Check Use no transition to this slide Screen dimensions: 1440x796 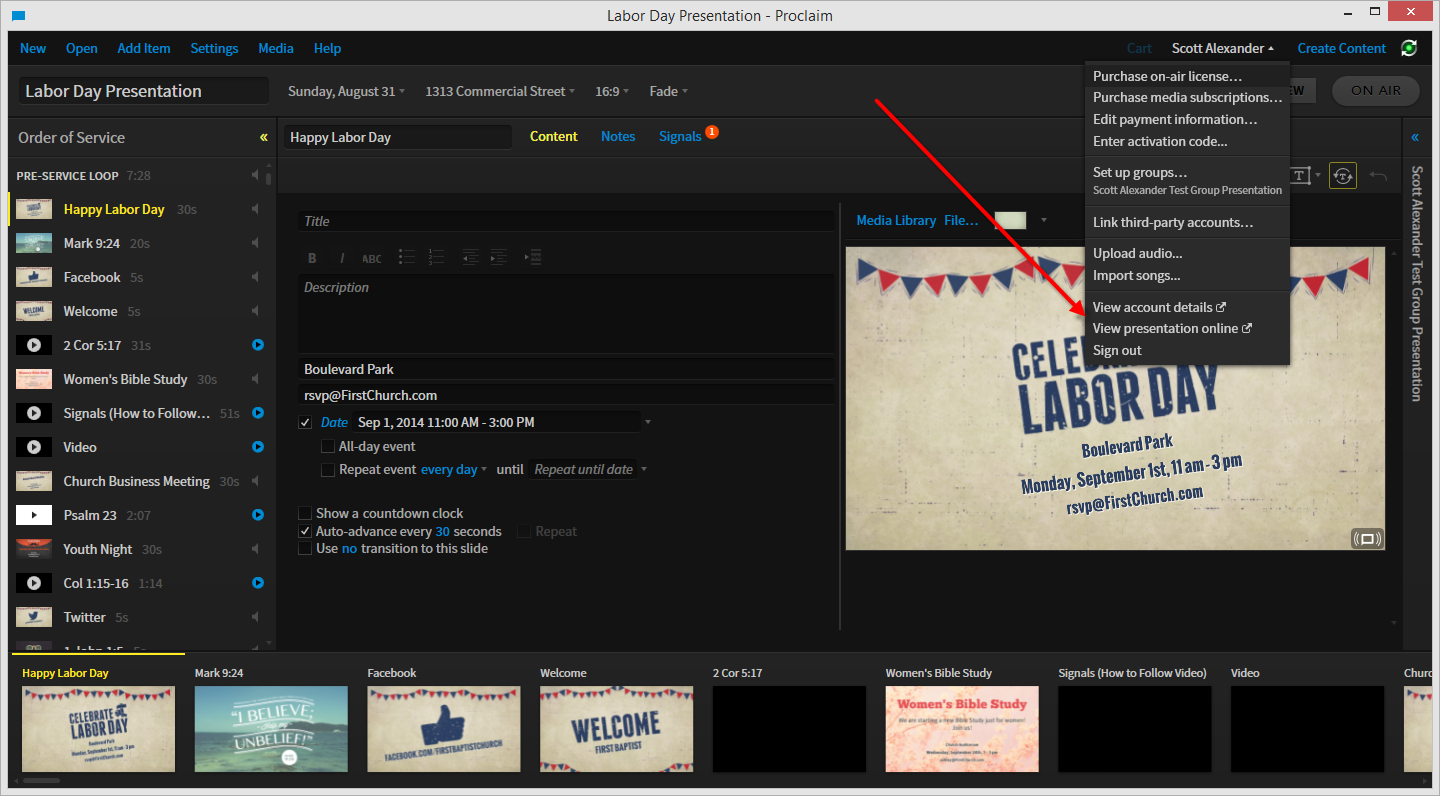click(x=306, y=548)
